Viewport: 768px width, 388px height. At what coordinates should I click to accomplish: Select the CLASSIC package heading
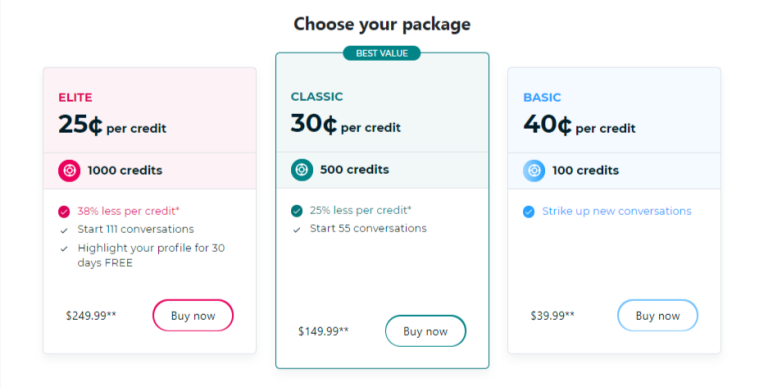point(317,97)
